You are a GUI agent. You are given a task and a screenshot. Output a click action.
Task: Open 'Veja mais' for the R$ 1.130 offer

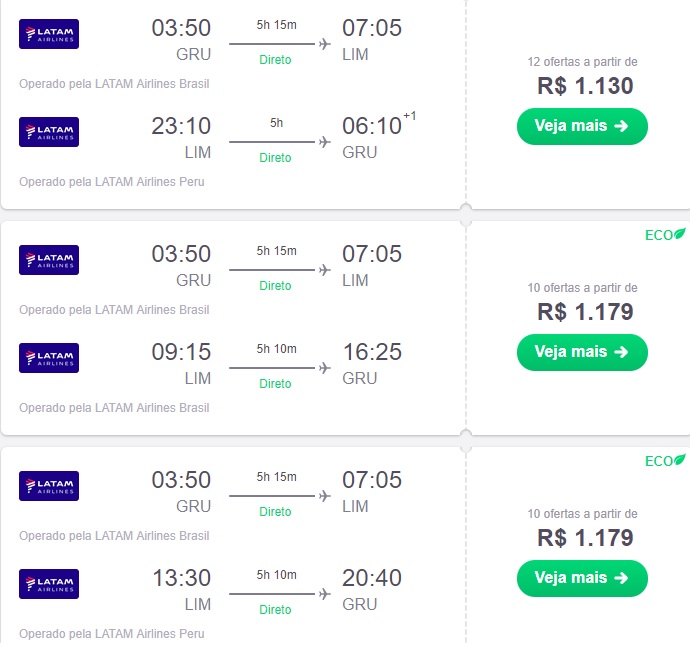tap(582, 126)
